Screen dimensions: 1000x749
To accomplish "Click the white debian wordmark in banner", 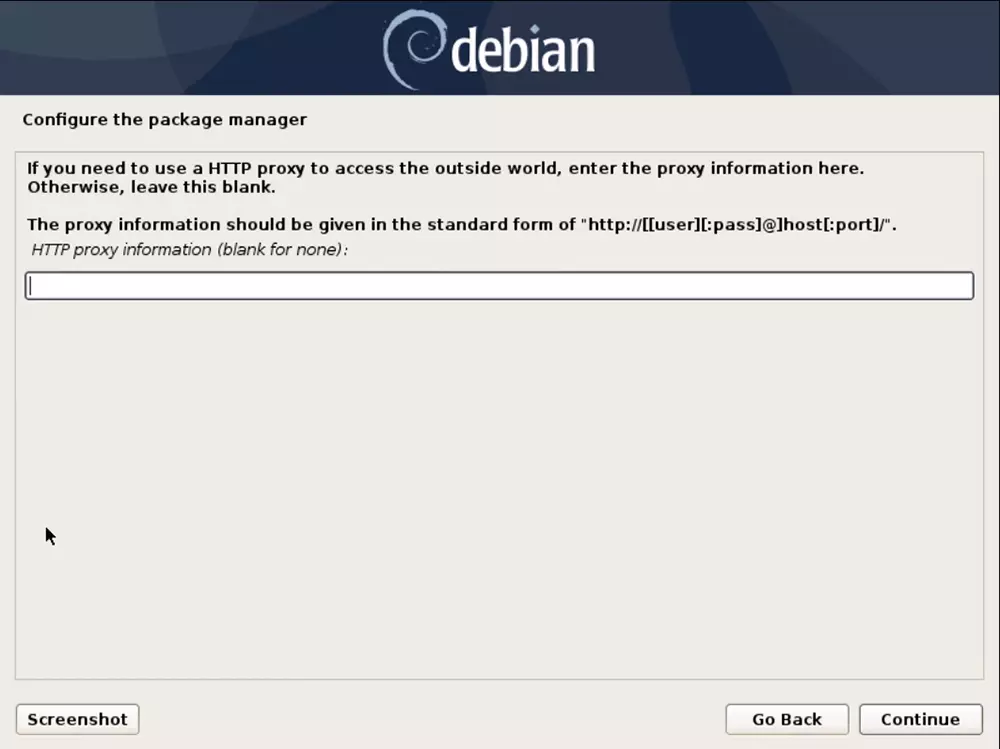I will click(x=523, y=50).
